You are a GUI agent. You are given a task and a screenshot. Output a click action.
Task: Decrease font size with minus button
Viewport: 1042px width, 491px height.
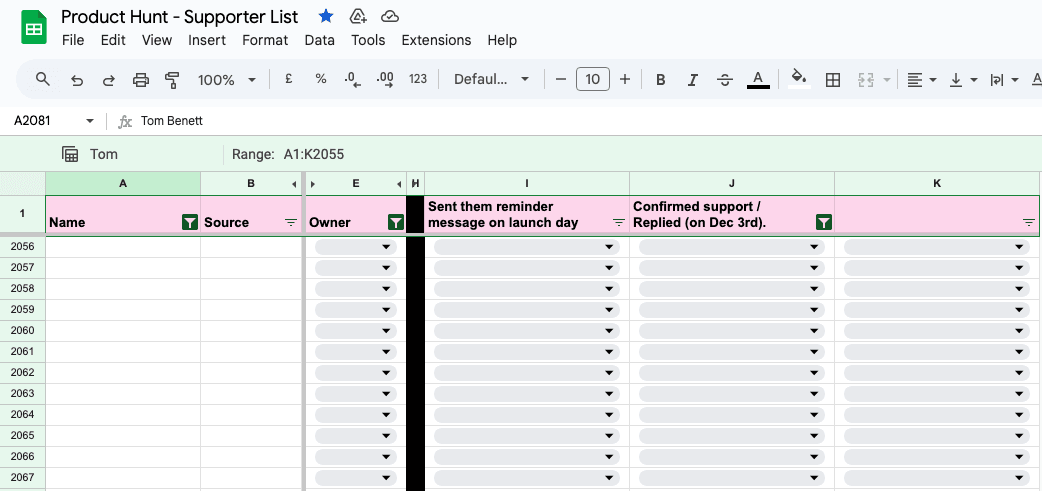[x=560, y=80]
